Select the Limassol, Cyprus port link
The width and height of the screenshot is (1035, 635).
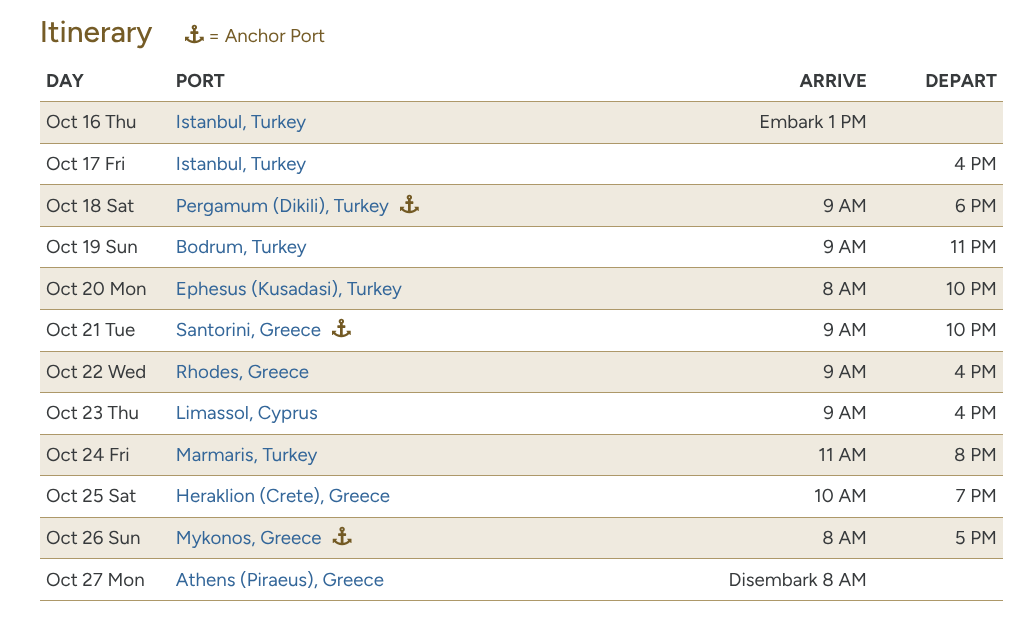247,413
